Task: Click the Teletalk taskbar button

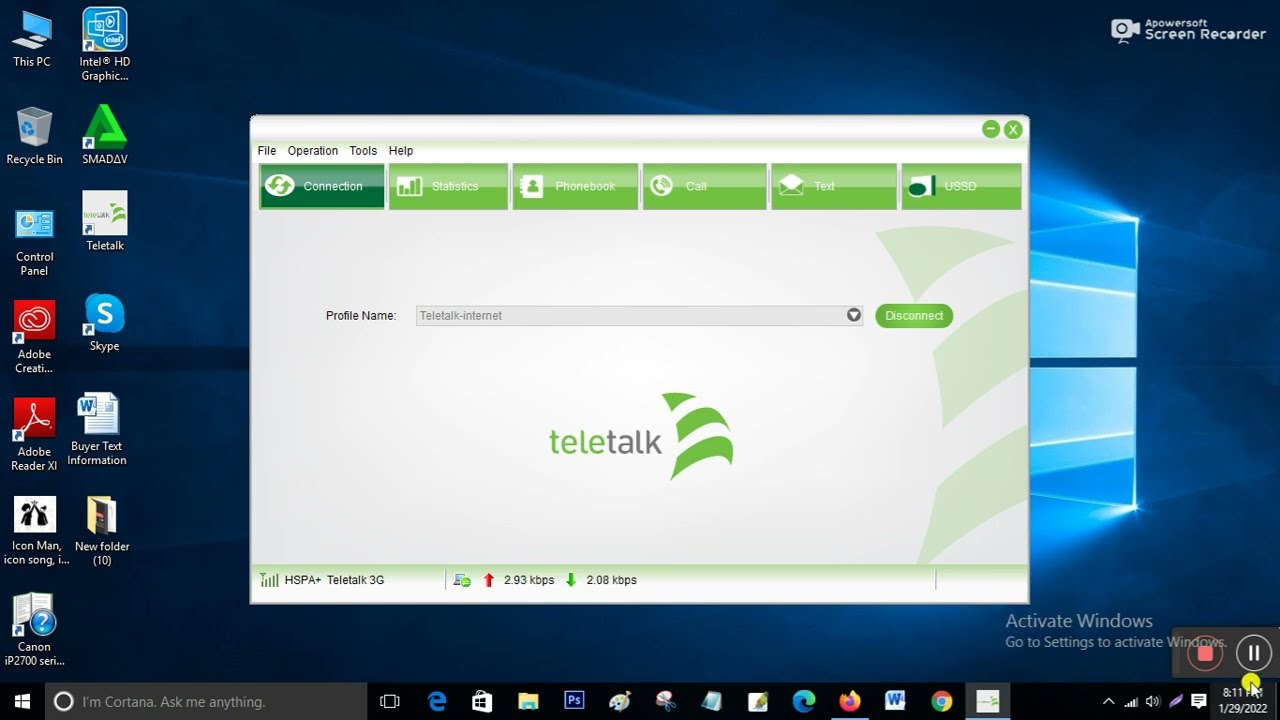Action: pos(987,702)
